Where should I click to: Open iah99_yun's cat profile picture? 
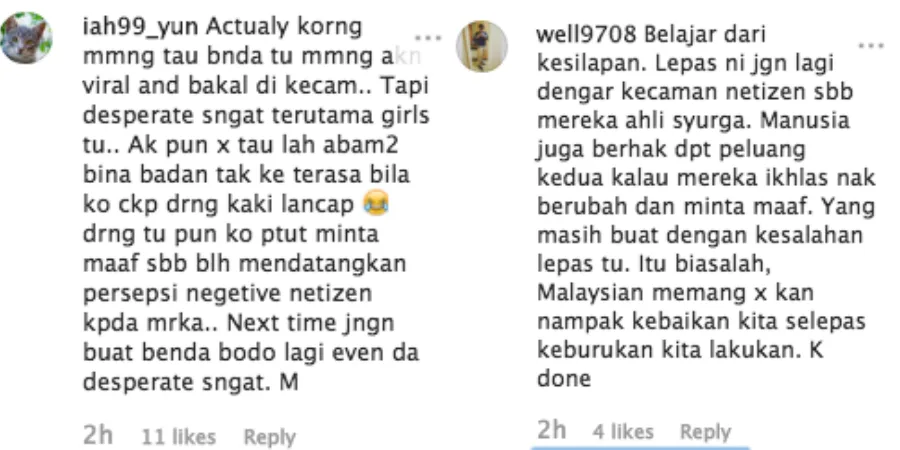(26, 37)
